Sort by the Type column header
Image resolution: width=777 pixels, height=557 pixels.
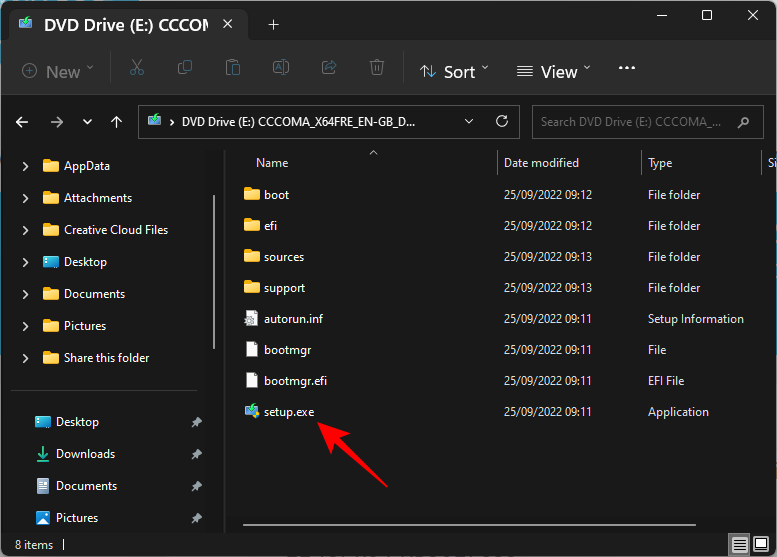660,163
